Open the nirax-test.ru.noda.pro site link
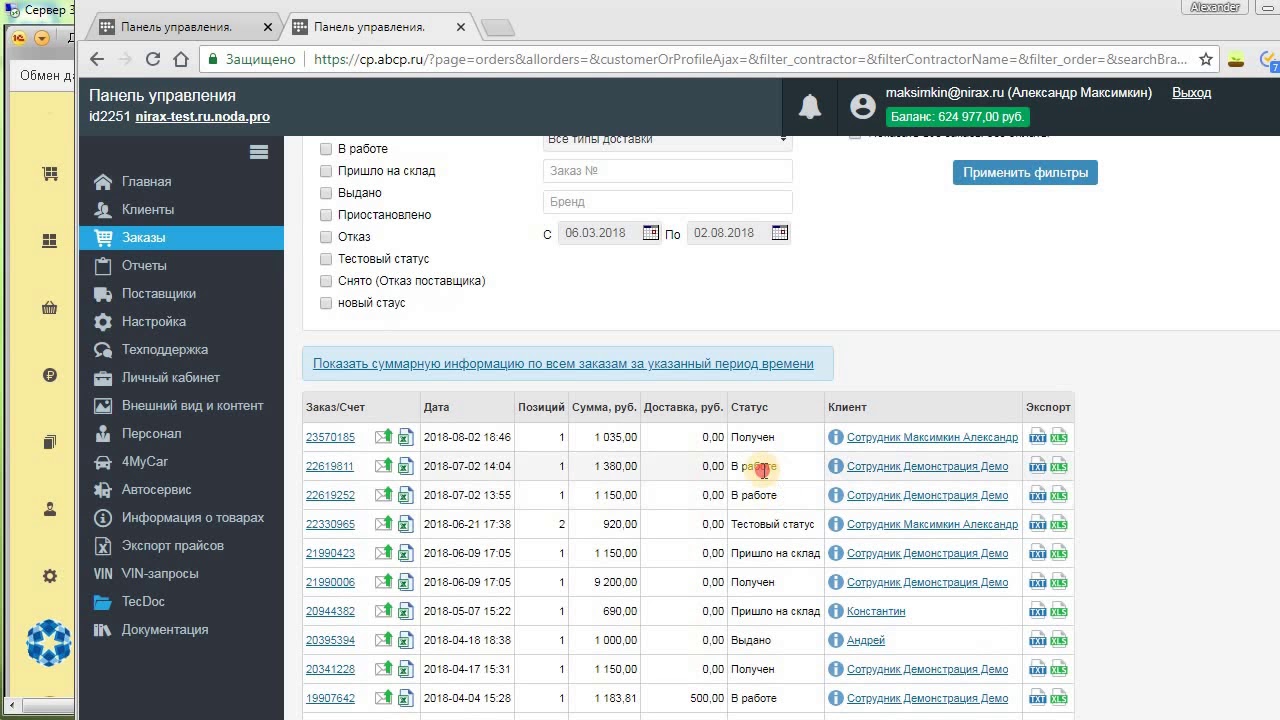Viewport: 1280px width, 720px height. click(203, 117)
